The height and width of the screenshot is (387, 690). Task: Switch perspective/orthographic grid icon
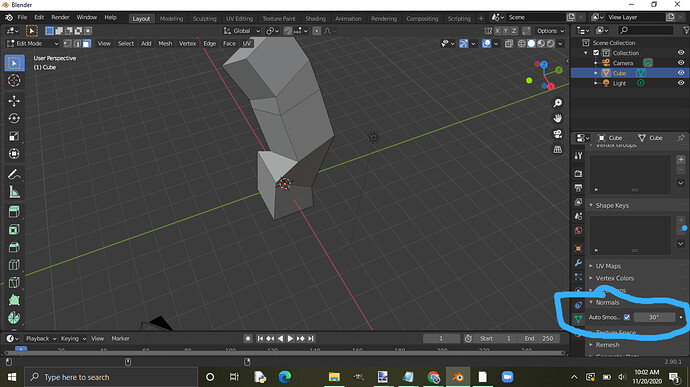click(x=558, y=149)
